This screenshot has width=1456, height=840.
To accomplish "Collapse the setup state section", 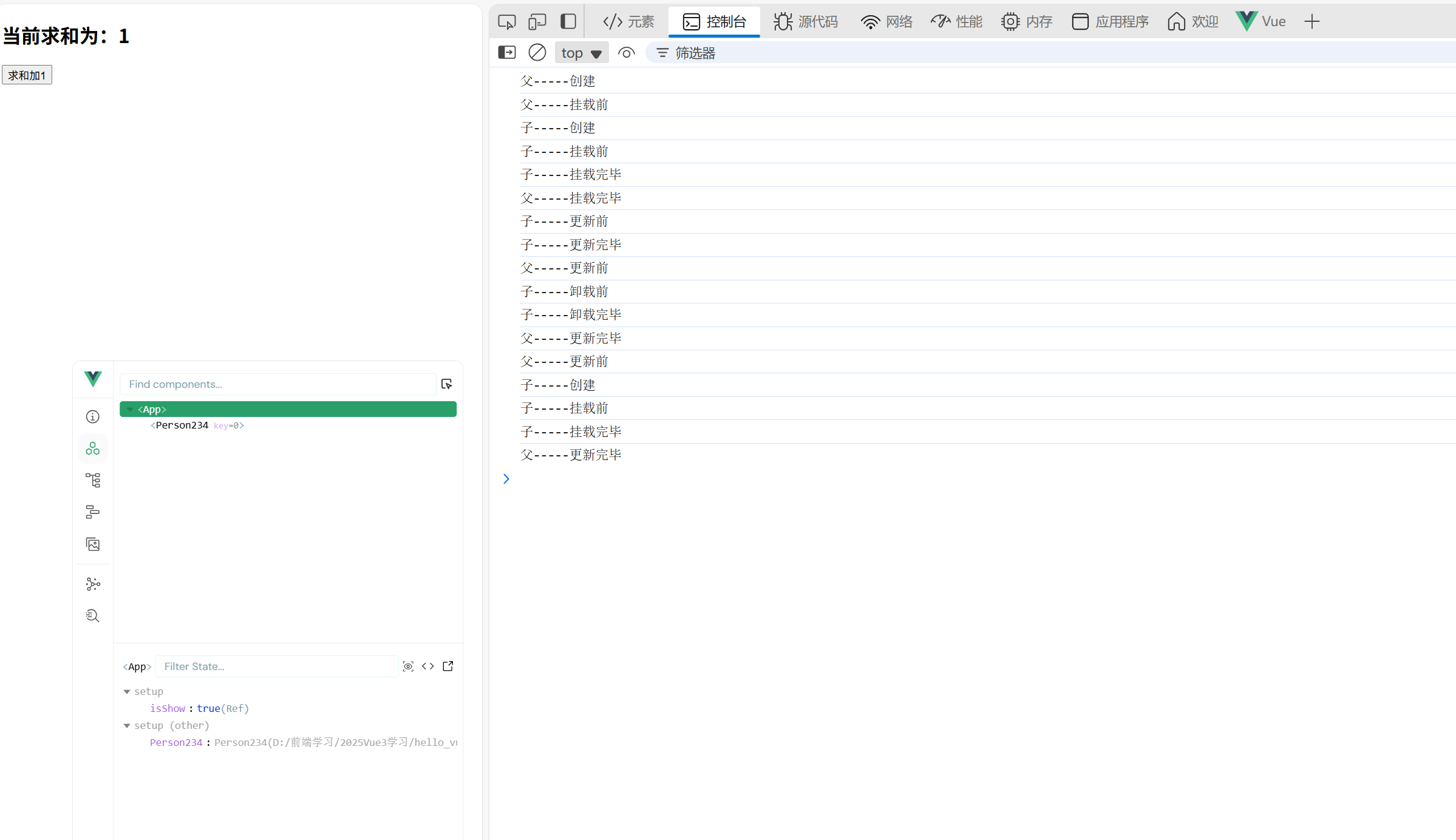I will (x=127, y=692).
